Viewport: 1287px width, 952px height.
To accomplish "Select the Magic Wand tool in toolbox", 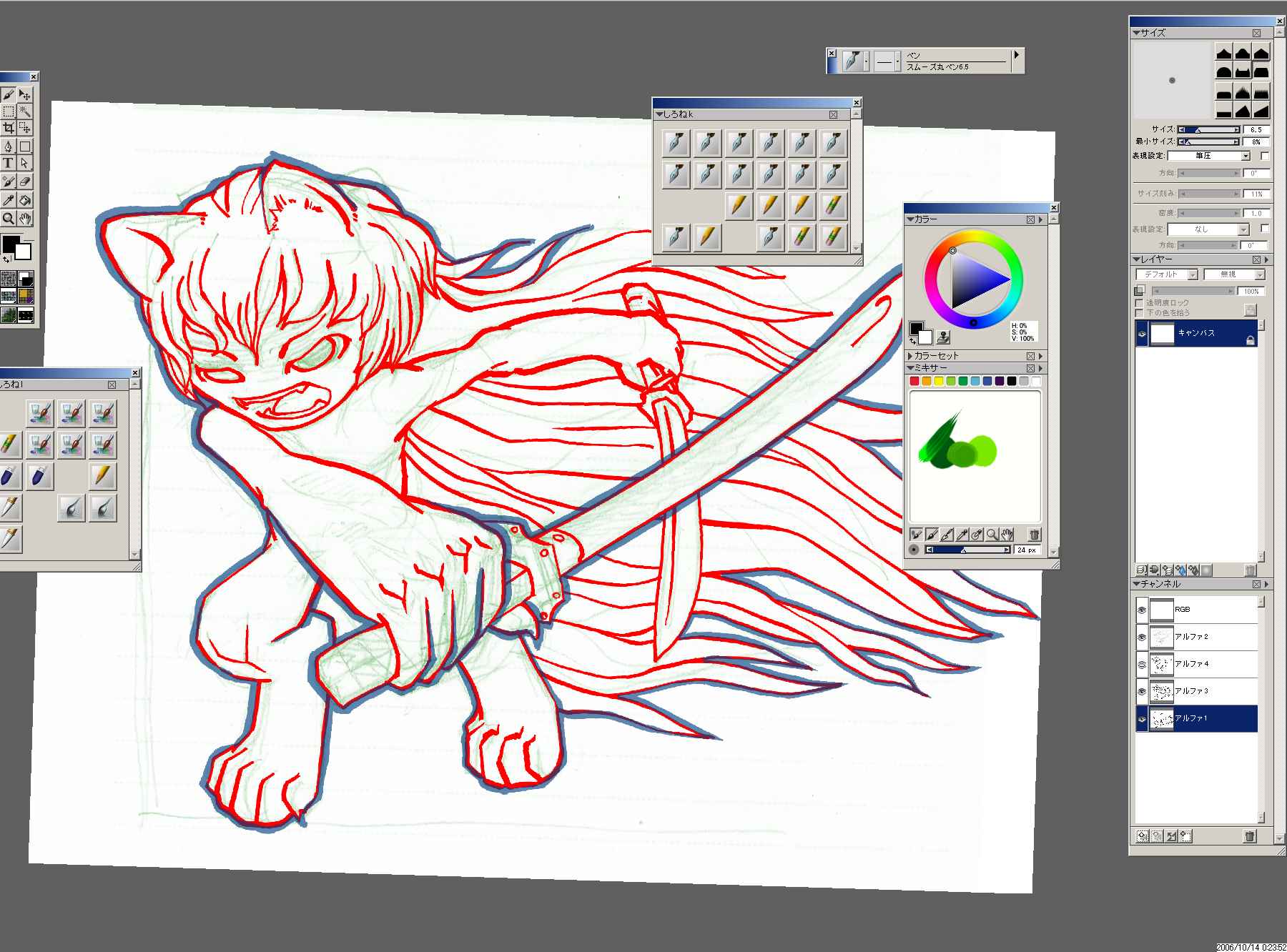I will (x=25, y=111).
